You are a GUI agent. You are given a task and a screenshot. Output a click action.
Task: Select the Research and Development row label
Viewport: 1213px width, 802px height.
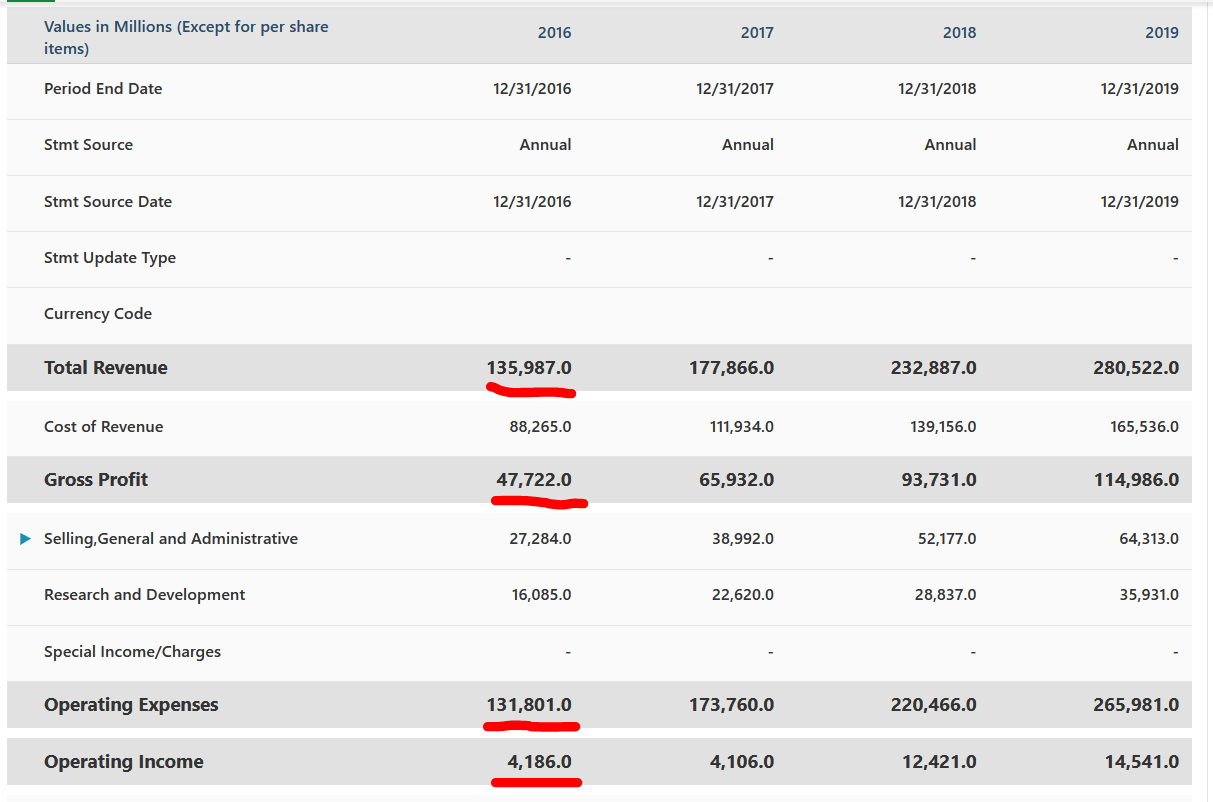143,594
